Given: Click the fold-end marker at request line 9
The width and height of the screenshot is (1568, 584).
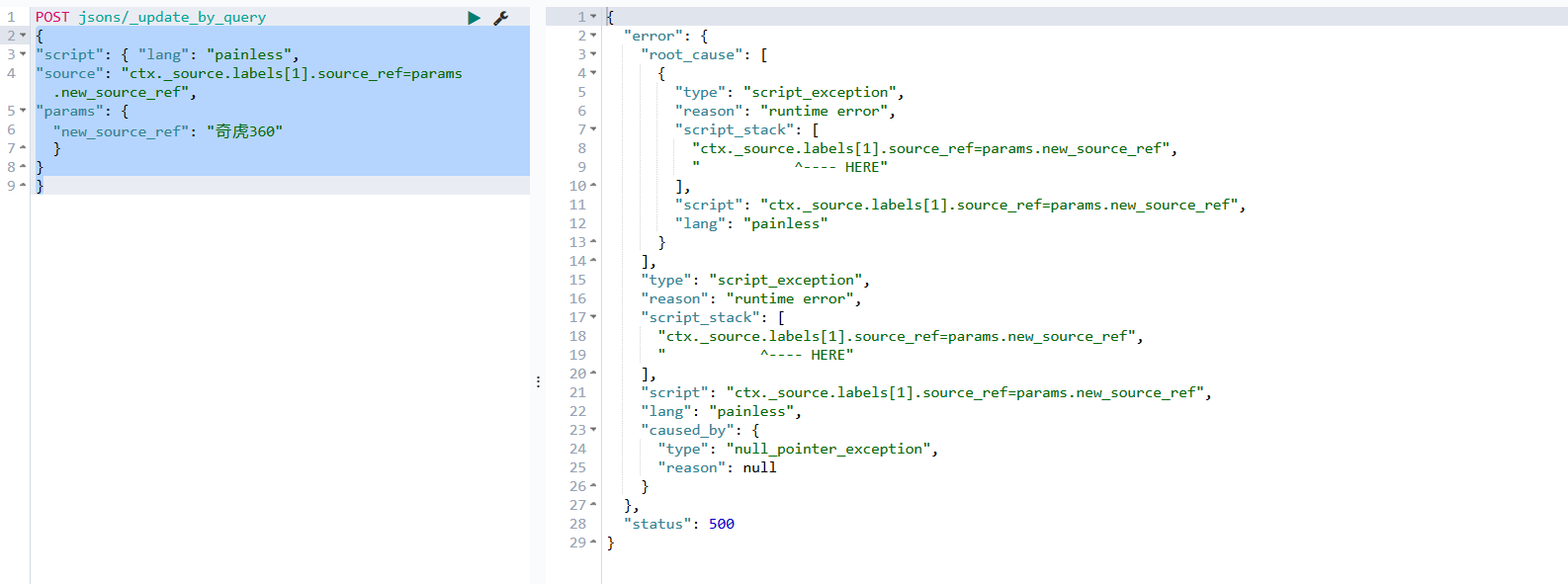Looking at the screenshot, I should (x=23, y=186).
